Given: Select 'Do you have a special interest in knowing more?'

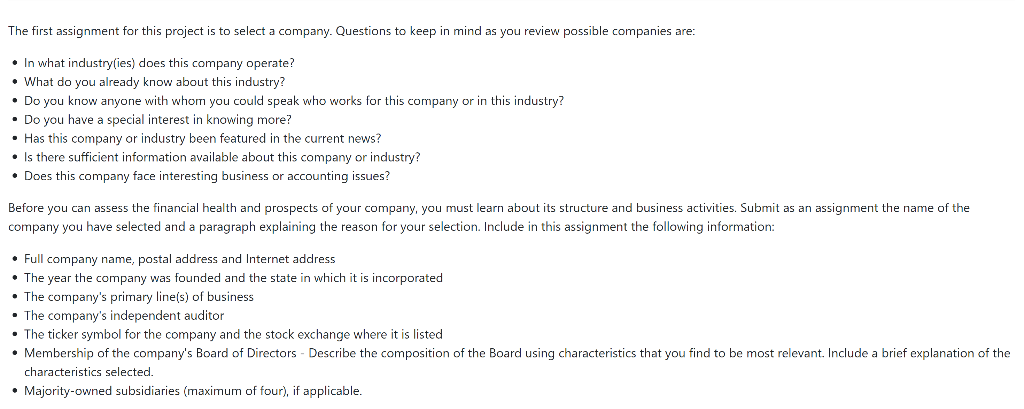Looking at the screenshot, I should click(x=158, y=120).
